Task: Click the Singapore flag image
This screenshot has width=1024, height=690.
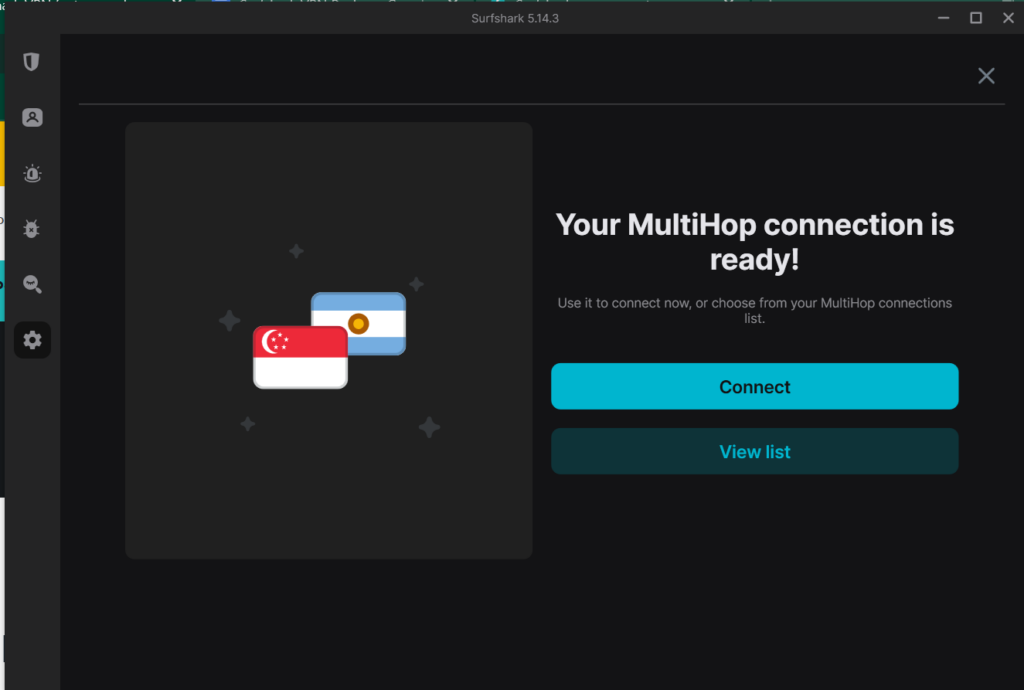Action: point(300,357)
